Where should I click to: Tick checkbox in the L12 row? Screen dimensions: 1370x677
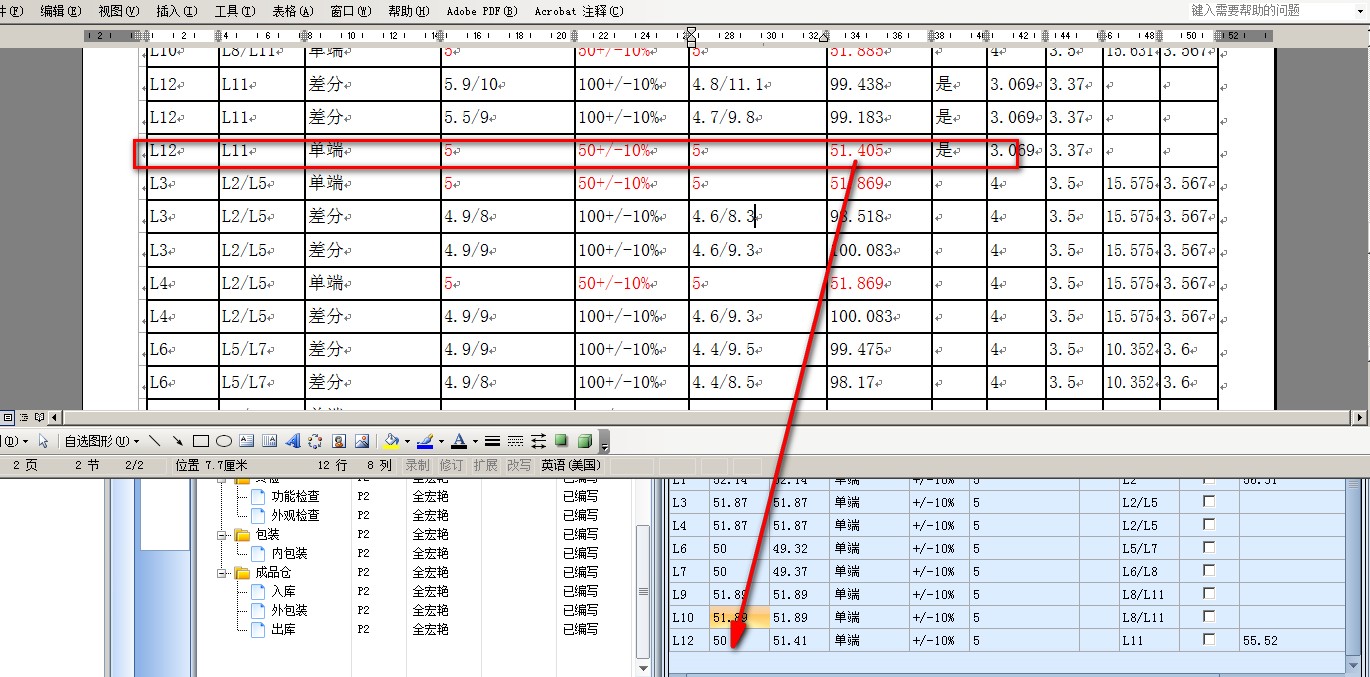tap(1209, 640)
